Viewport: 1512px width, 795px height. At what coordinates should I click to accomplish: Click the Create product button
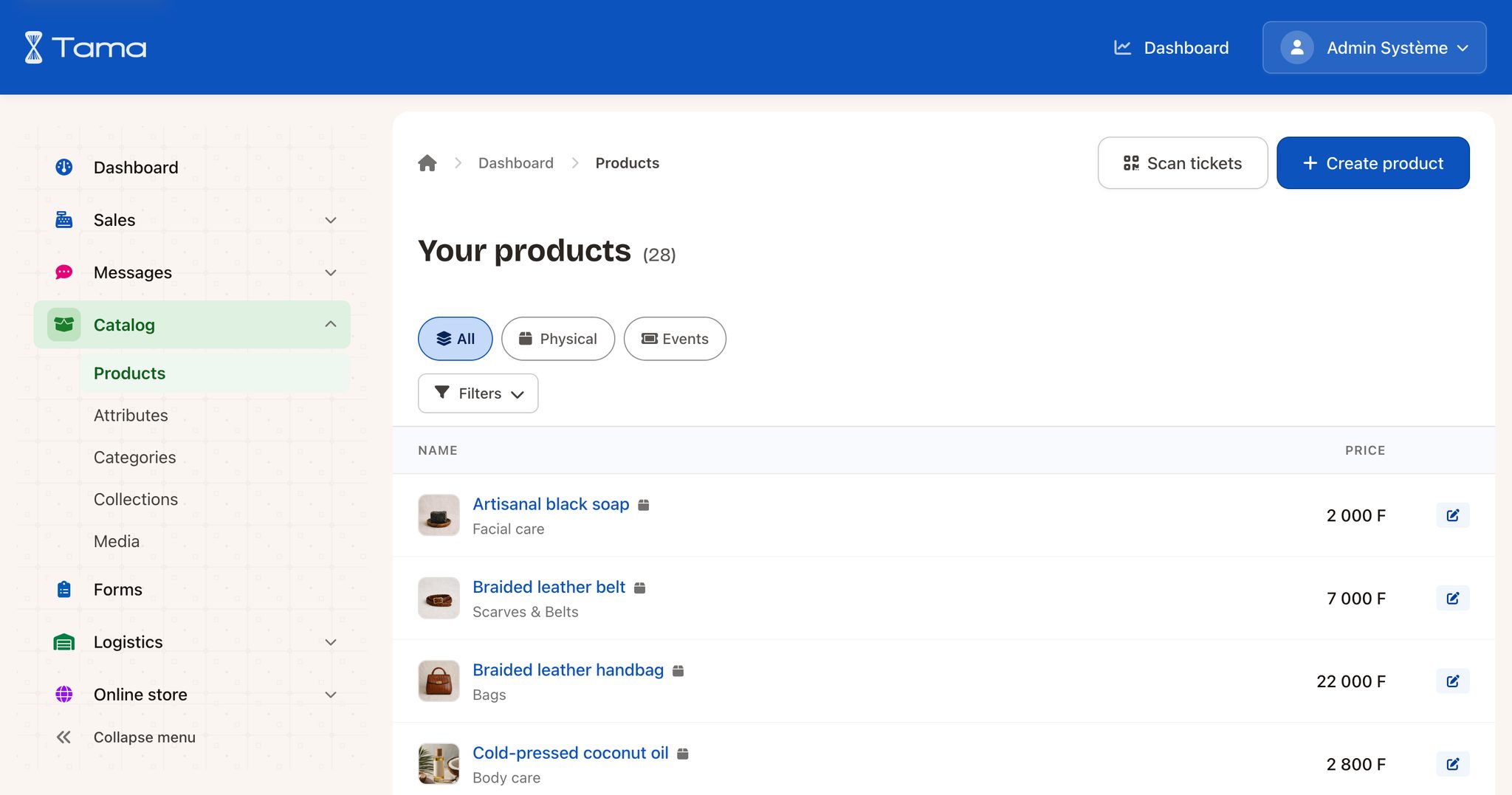pyautogui.click(x=1373, y=163)
